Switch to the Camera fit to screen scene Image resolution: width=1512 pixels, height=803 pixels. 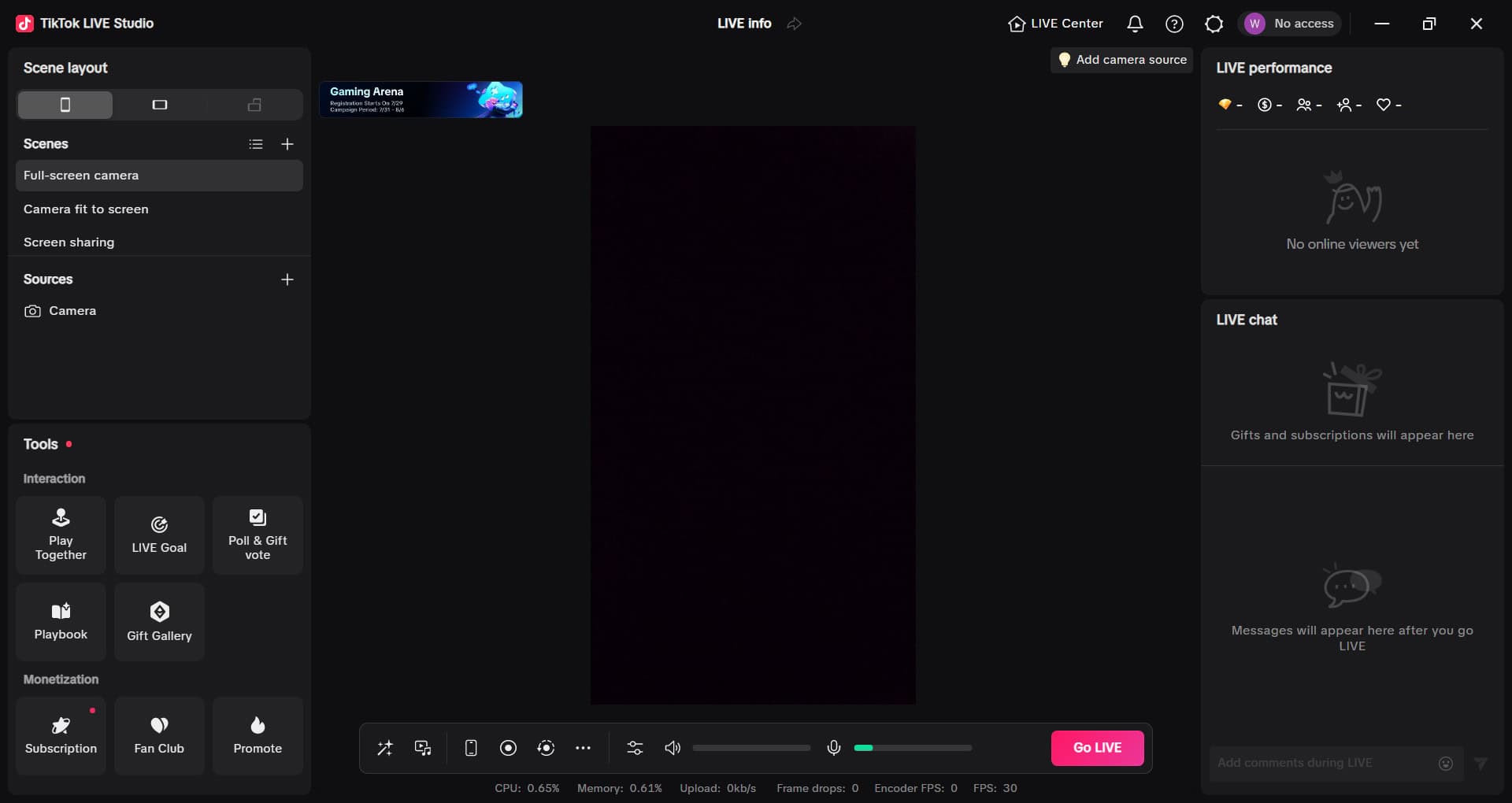tap(87, 209)
